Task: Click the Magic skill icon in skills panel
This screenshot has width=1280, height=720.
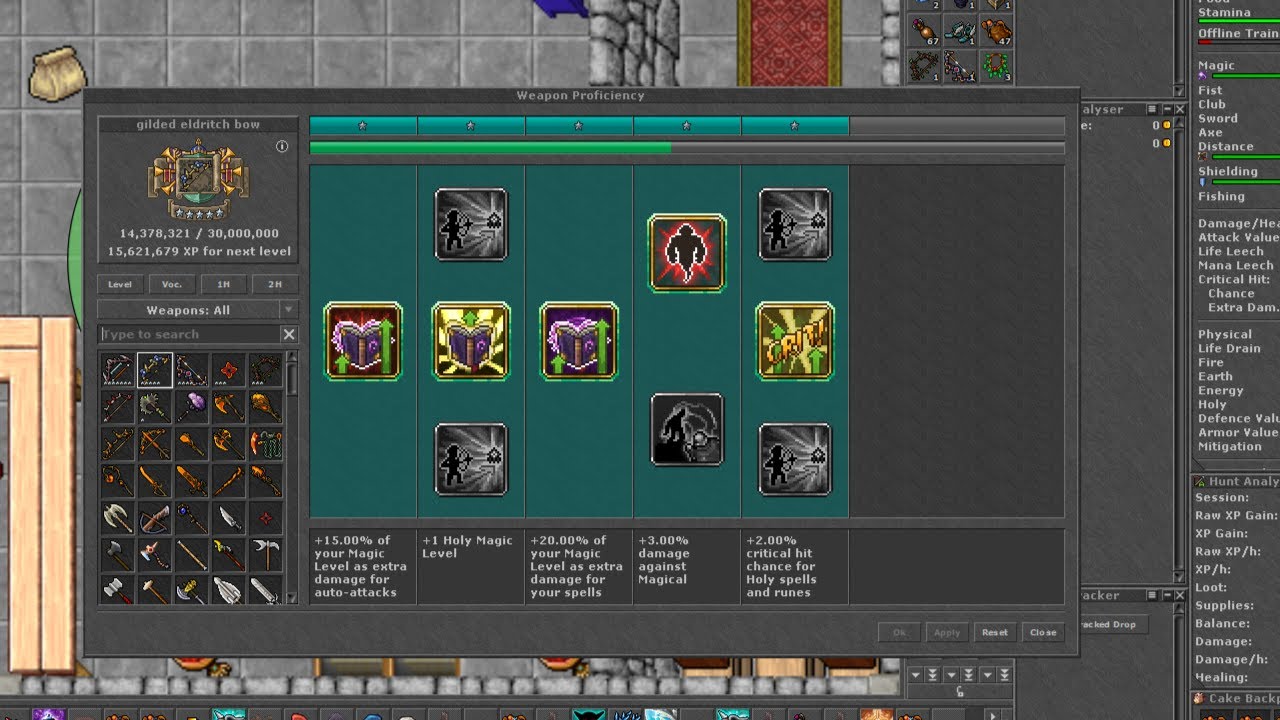Action: (x=1203, y=76)
